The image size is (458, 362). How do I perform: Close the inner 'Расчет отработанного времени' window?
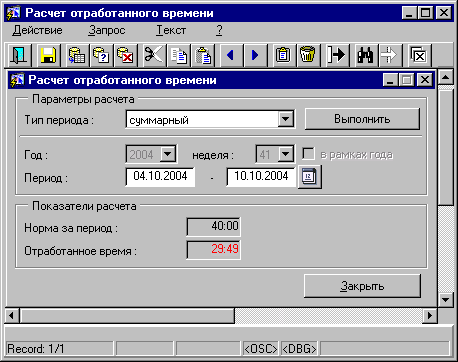tap(425, 80)
